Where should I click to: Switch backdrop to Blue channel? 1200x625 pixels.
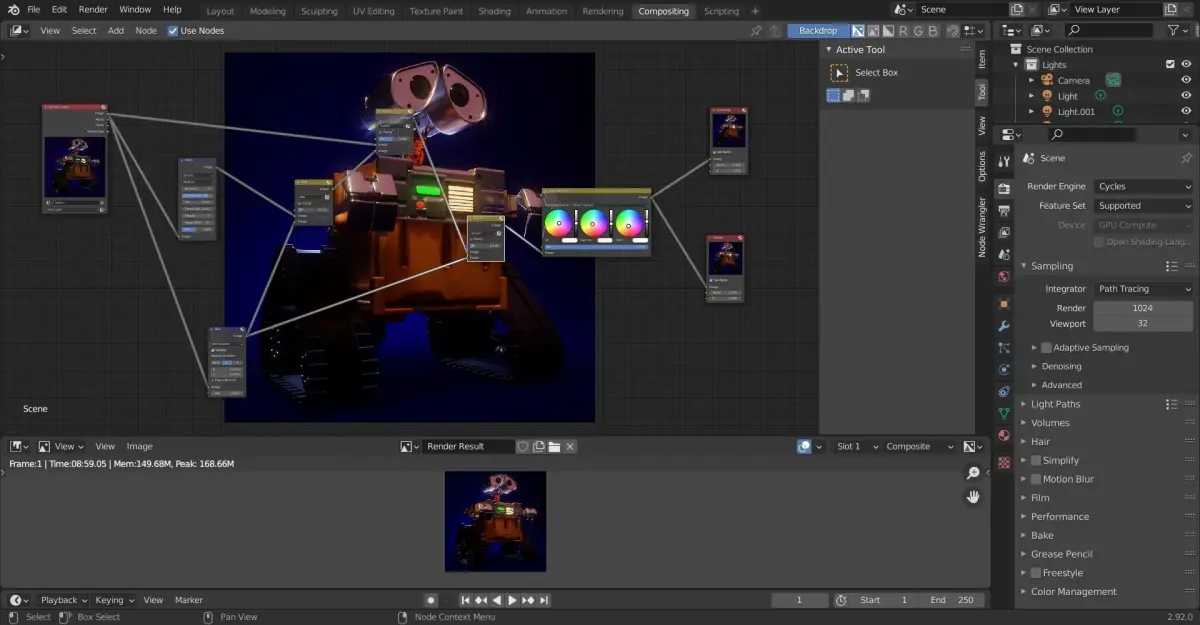(934, 30)
